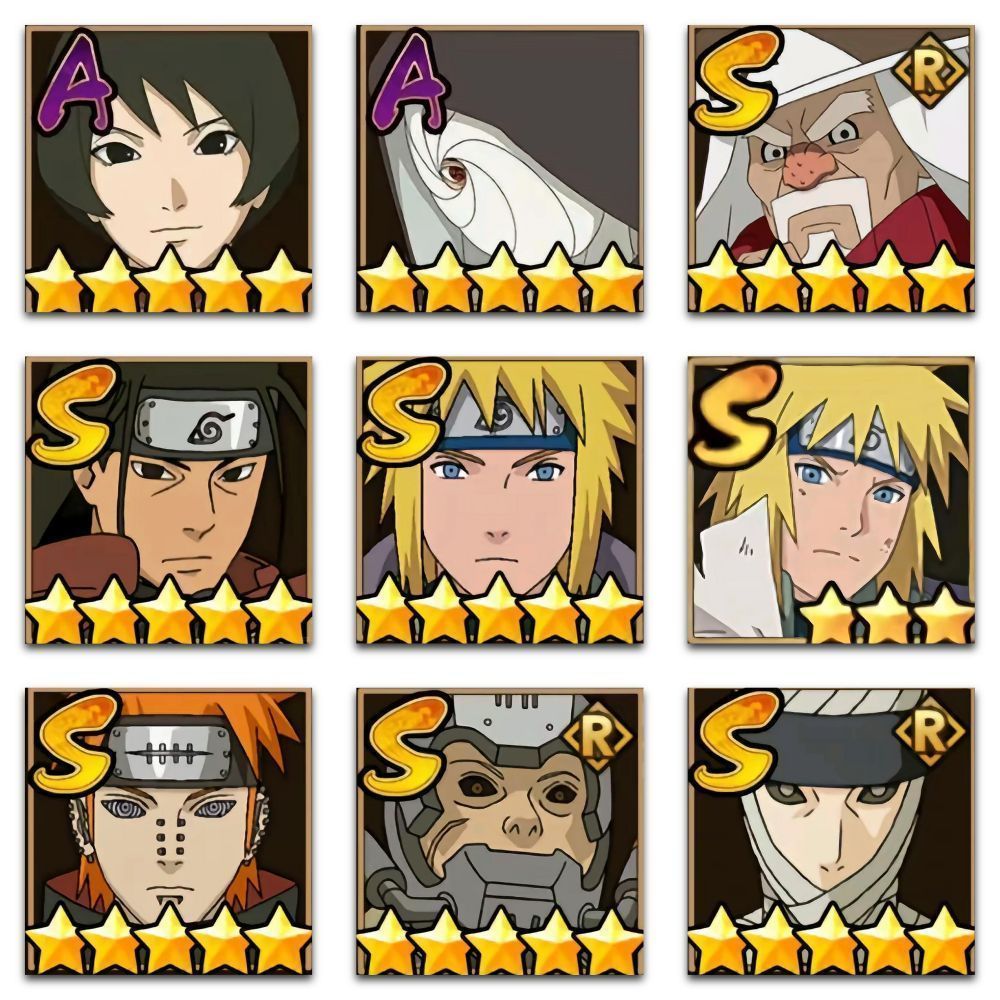Pick the blond ninja with three stars
The width and height of the screenshot is (1000, 1000).
click(x=831, y=500)
